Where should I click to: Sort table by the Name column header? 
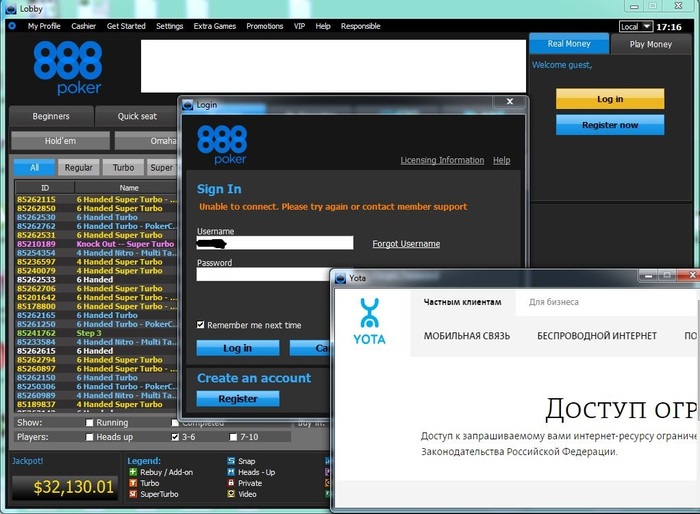tap(127, 188)
